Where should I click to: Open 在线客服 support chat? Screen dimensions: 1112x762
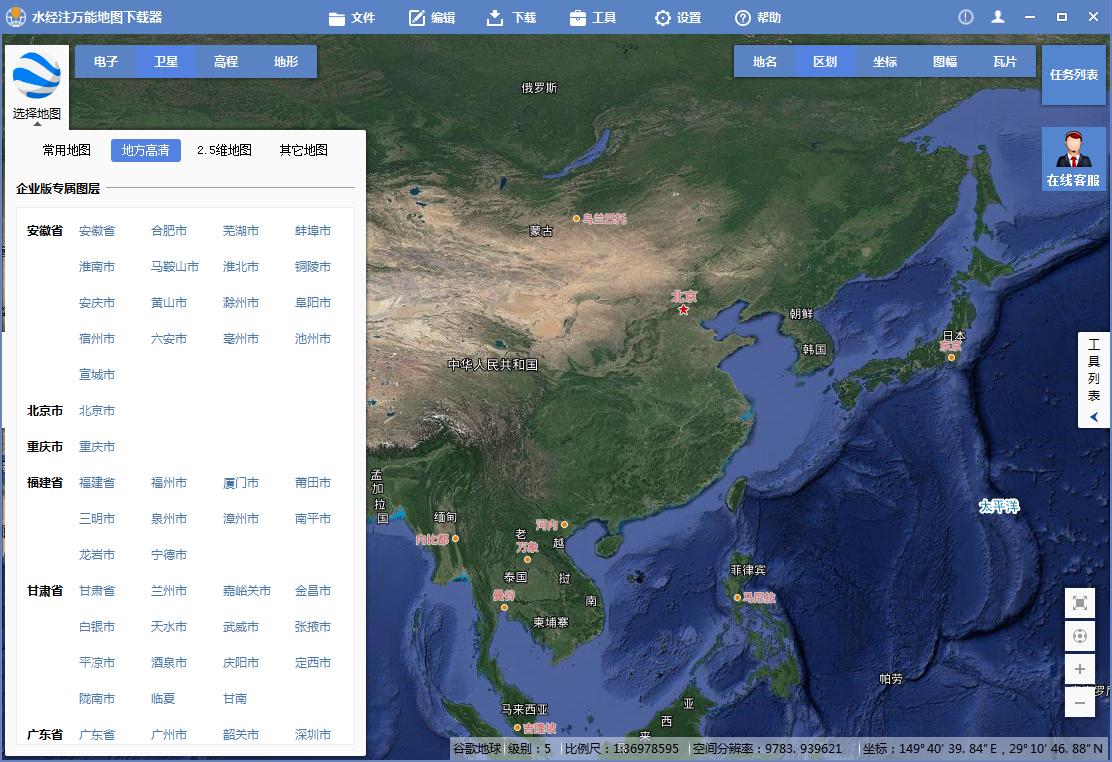click(x=1074, y=159)
